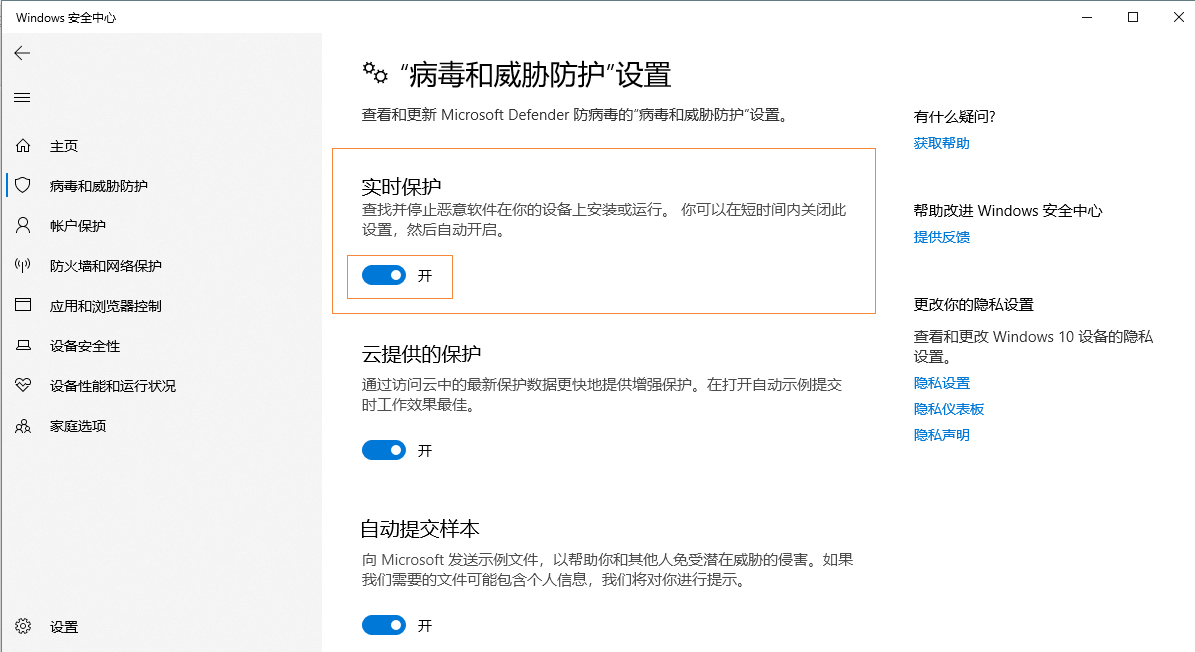Open the 隐私声明 link
1195x652 pixels.
point(941,435)
